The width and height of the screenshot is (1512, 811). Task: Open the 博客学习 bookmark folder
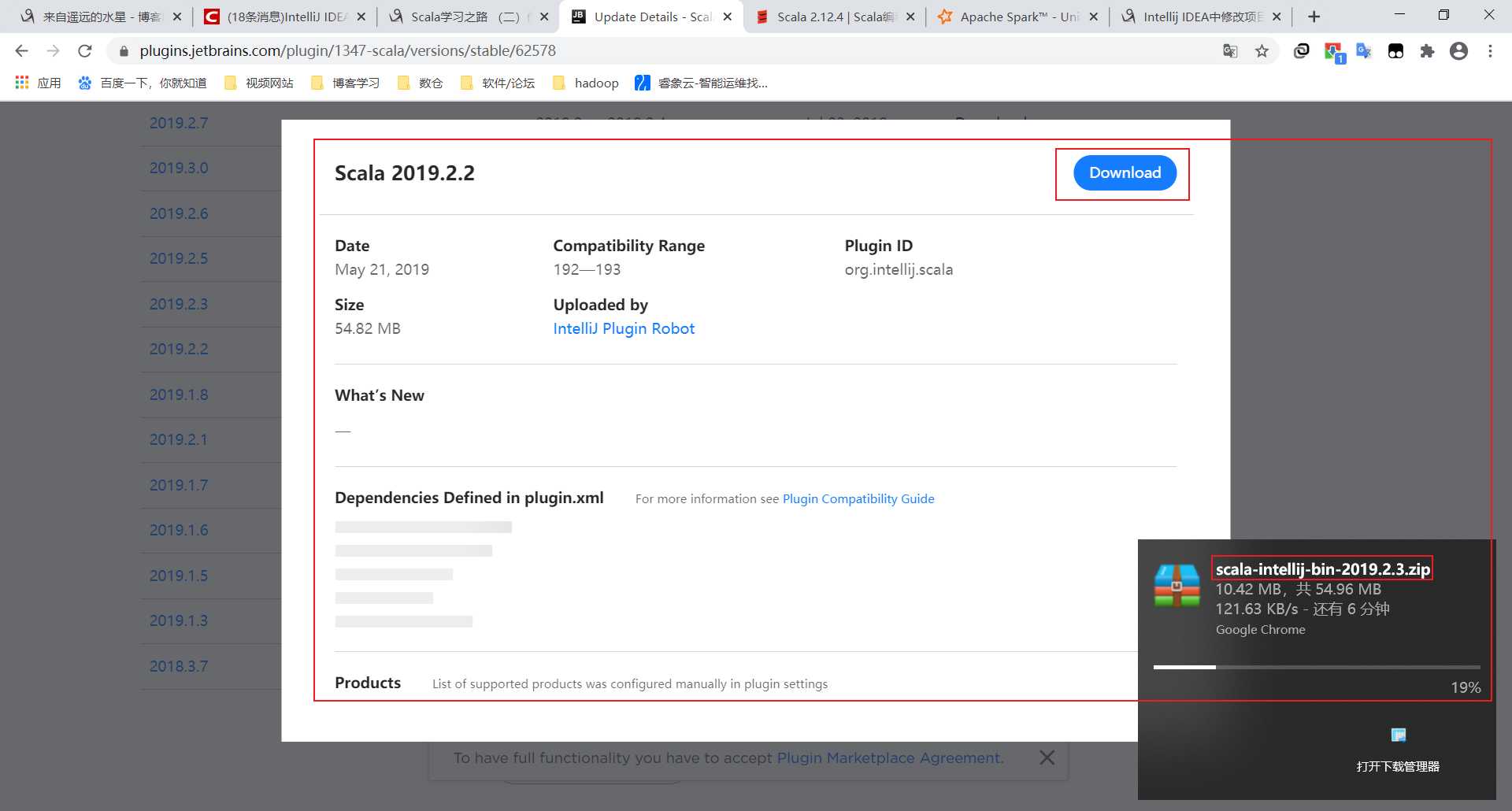click(345, 83)
